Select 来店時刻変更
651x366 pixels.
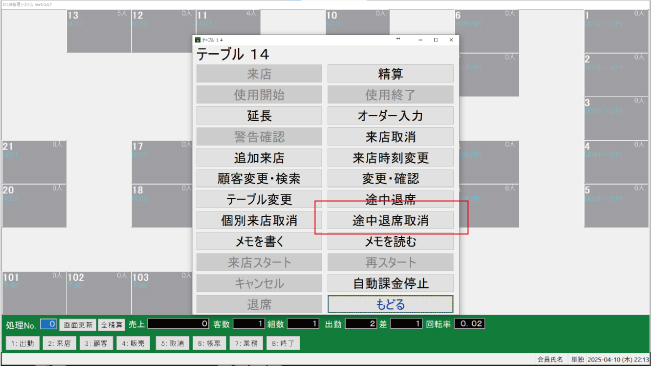coord(390,158)
